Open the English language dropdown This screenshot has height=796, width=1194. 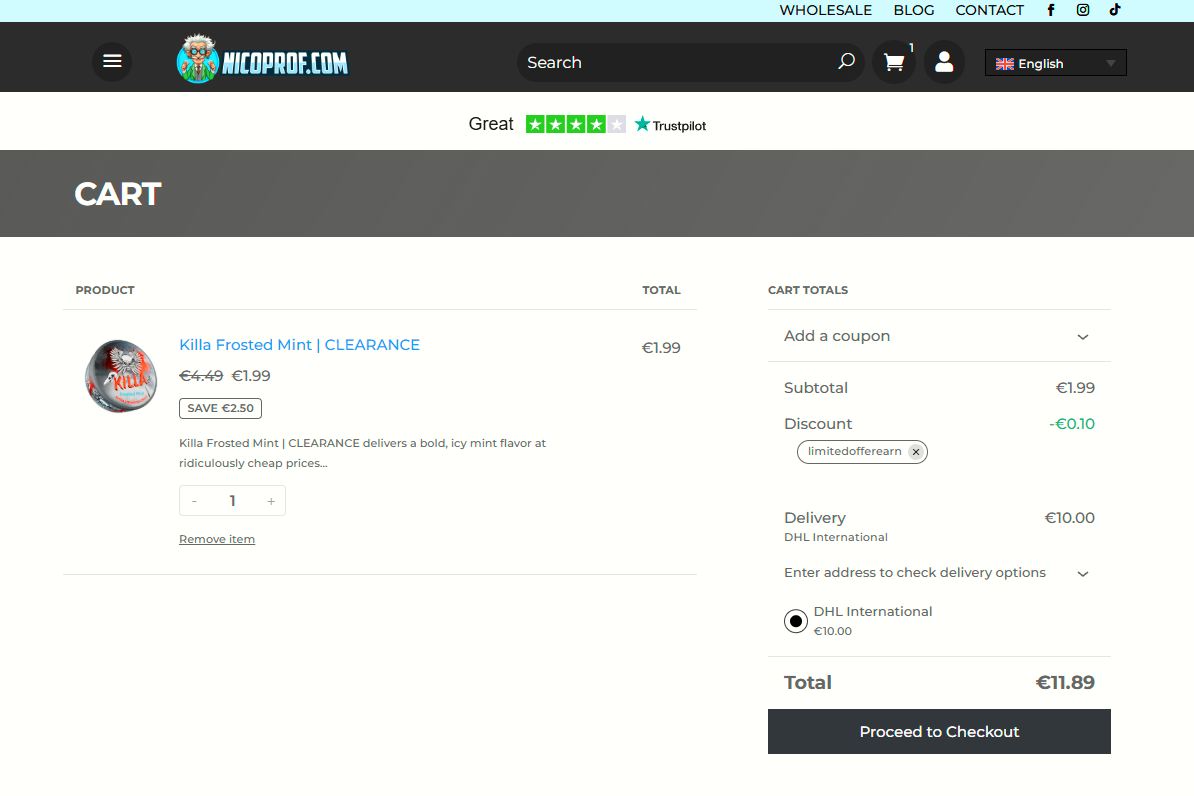1055,63
